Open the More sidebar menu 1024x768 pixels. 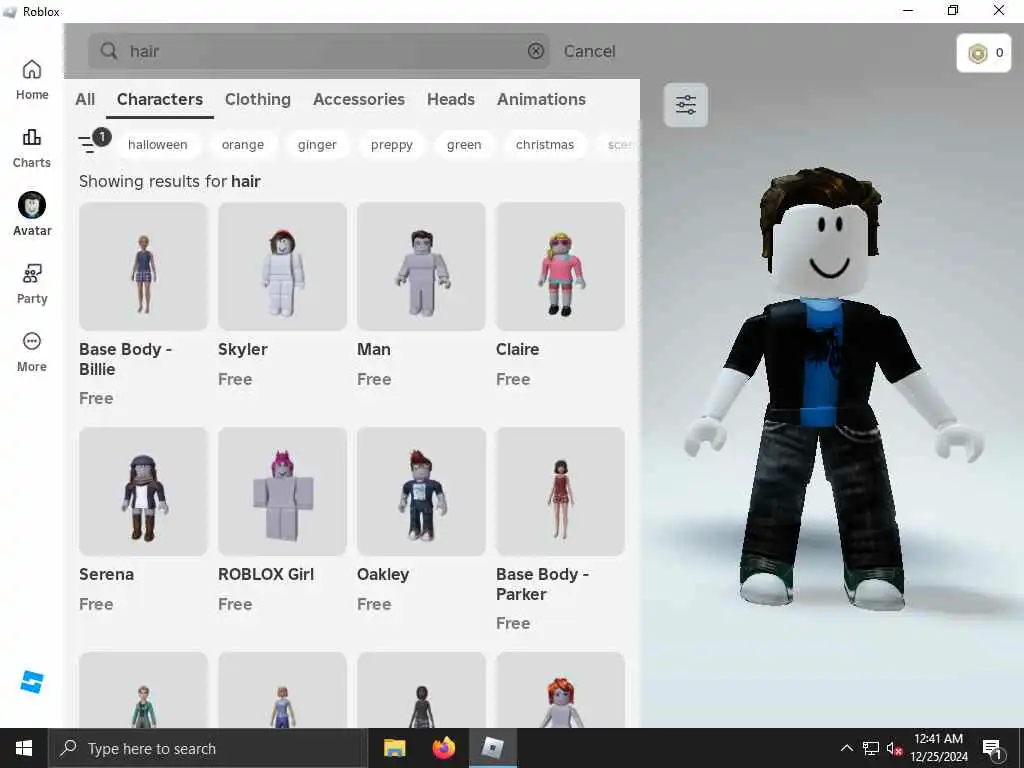coord(31,352)
